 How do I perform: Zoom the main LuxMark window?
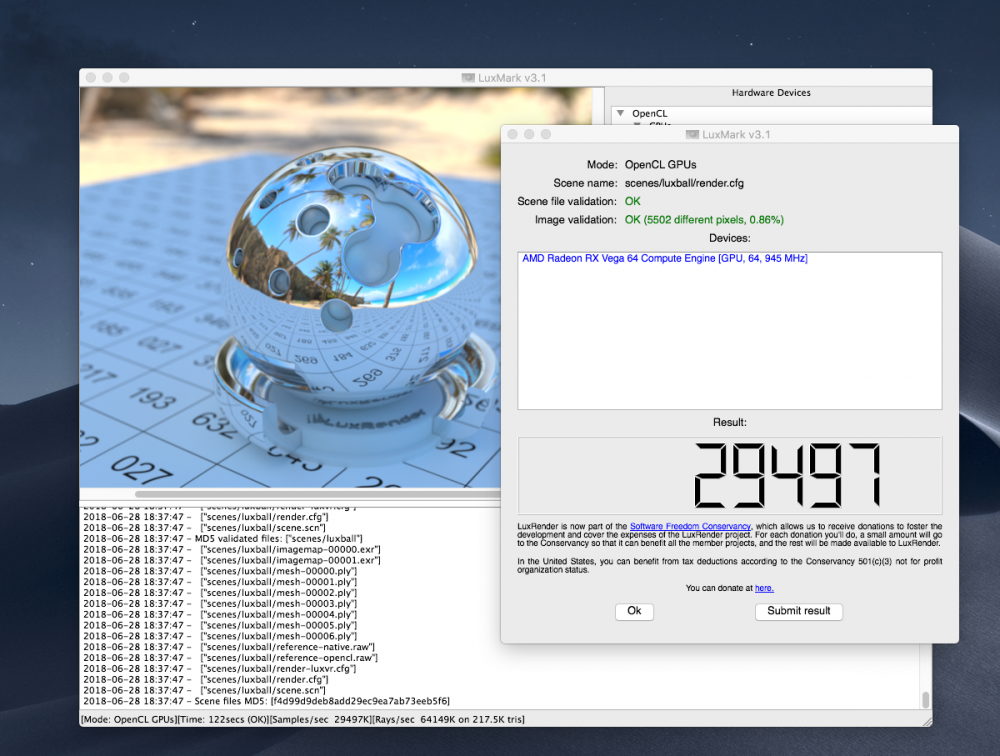(124, 78)
